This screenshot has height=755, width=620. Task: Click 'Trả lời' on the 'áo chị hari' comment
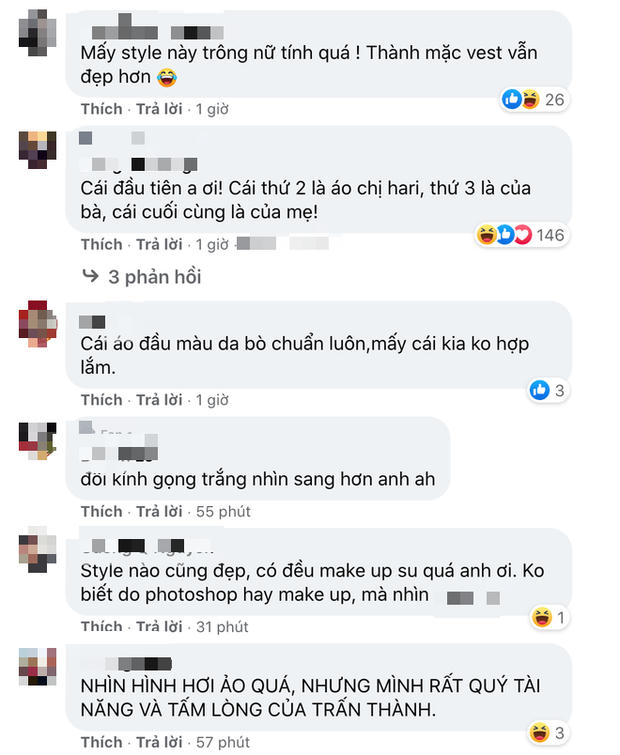click(159, 245)
